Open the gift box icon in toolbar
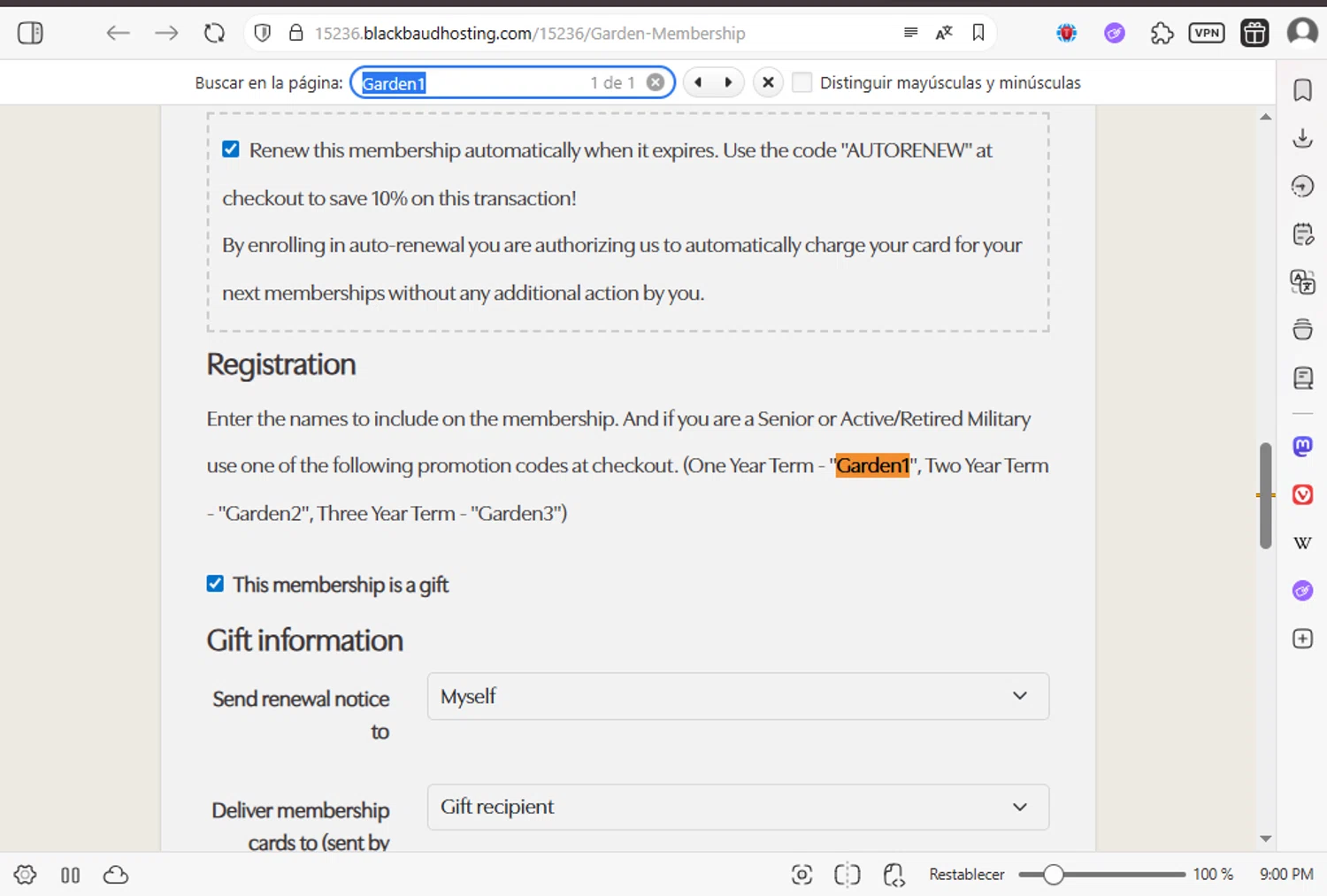The image size is (1327, 896). tap(1254, 34)
